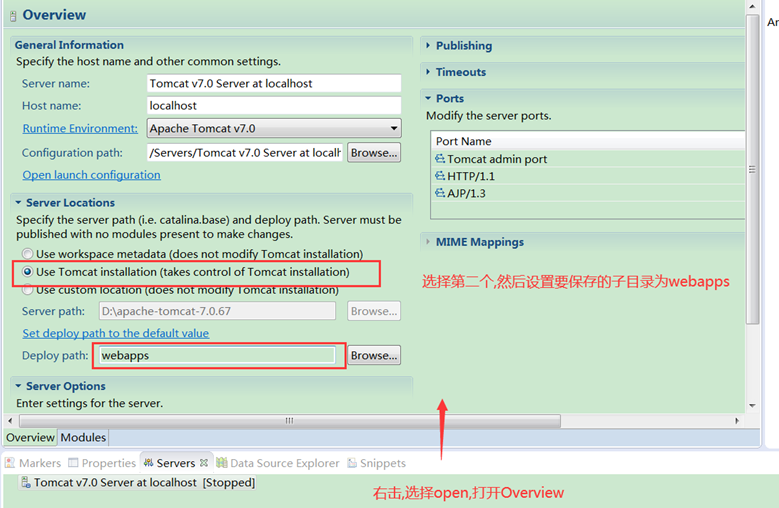Click the Configuration path field
Image resolution: width=779 pixels, height=508 pixels.
point(245,153)
